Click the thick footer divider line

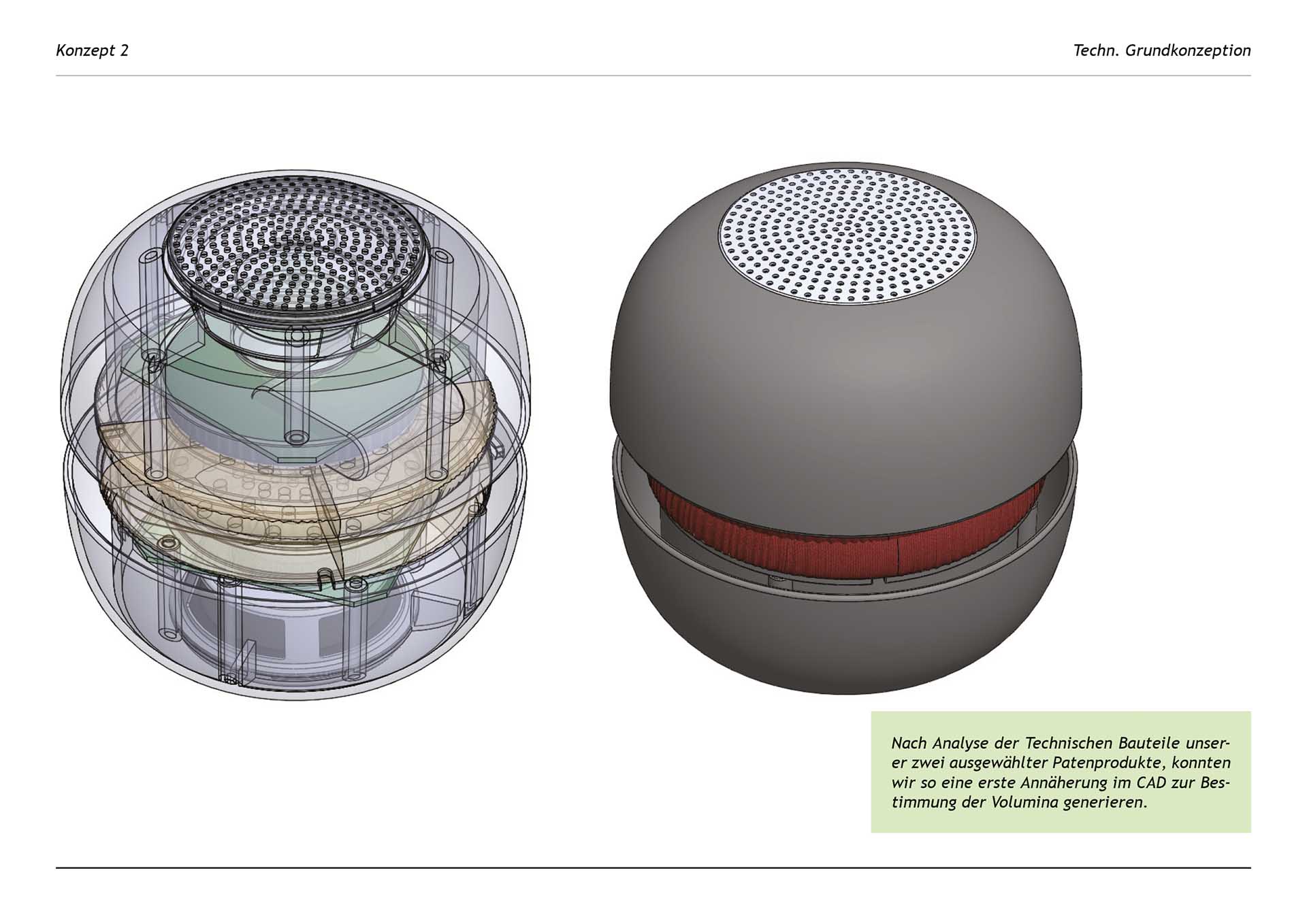[x=653, y=868]
